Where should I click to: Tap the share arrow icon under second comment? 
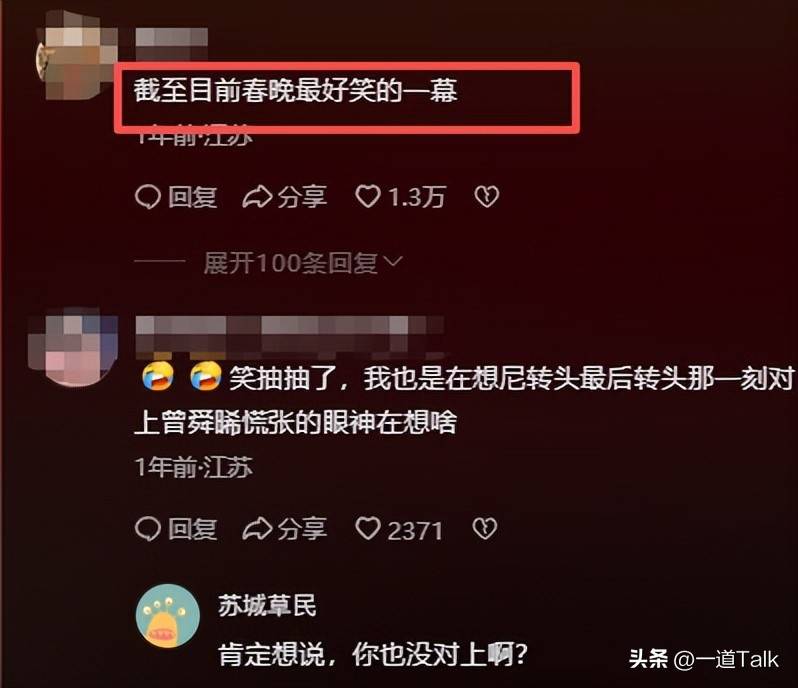point(257,529)
